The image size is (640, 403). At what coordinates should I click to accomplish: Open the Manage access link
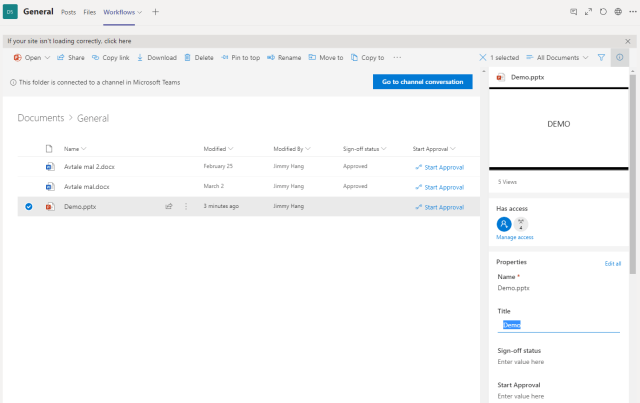click(515, 237)
